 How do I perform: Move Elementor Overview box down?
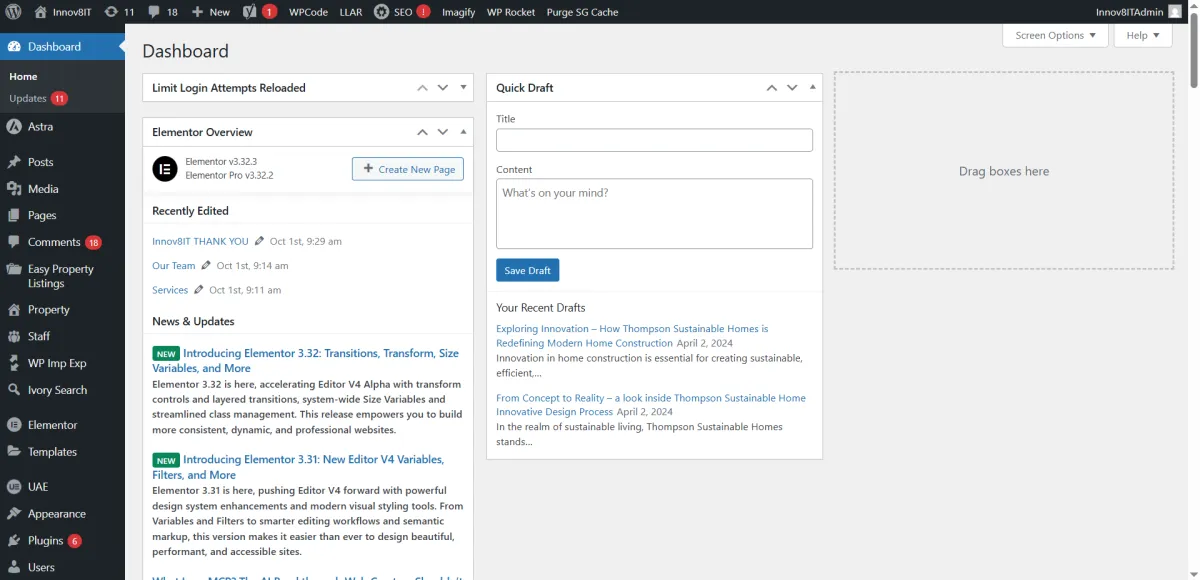point(443,132)
